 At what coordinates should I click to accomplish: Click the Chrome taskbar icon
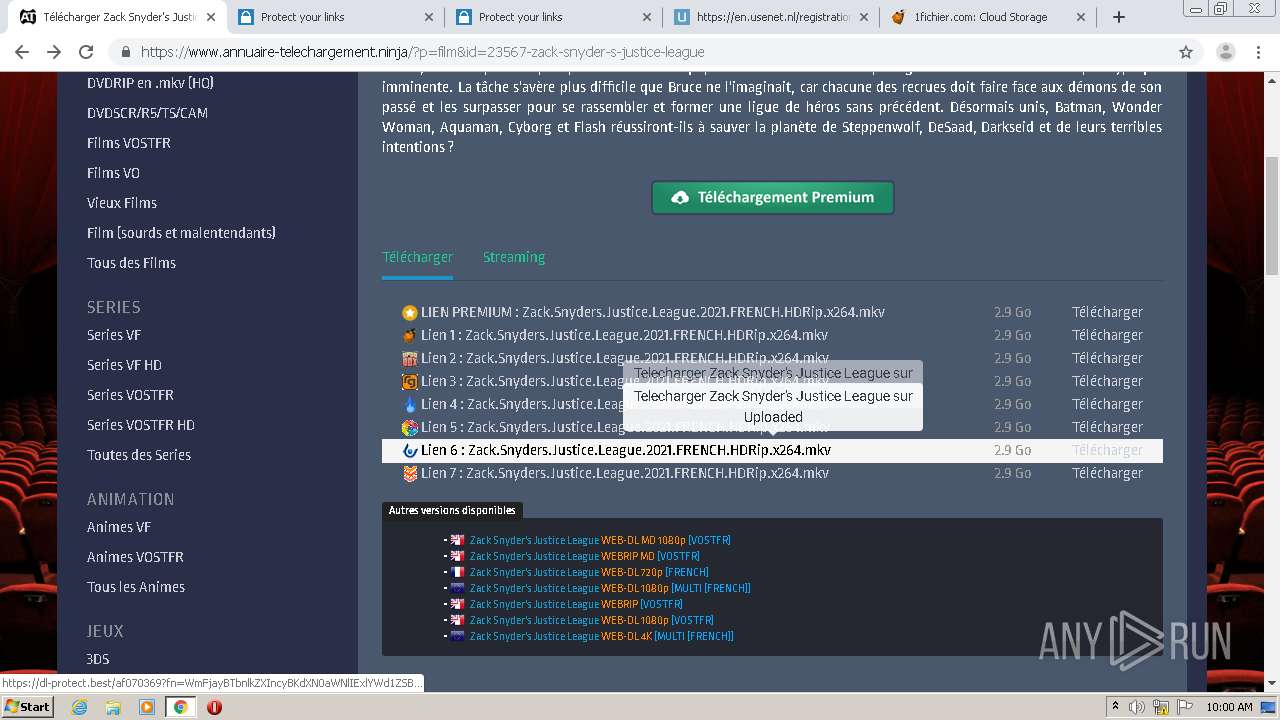[180, 707]
